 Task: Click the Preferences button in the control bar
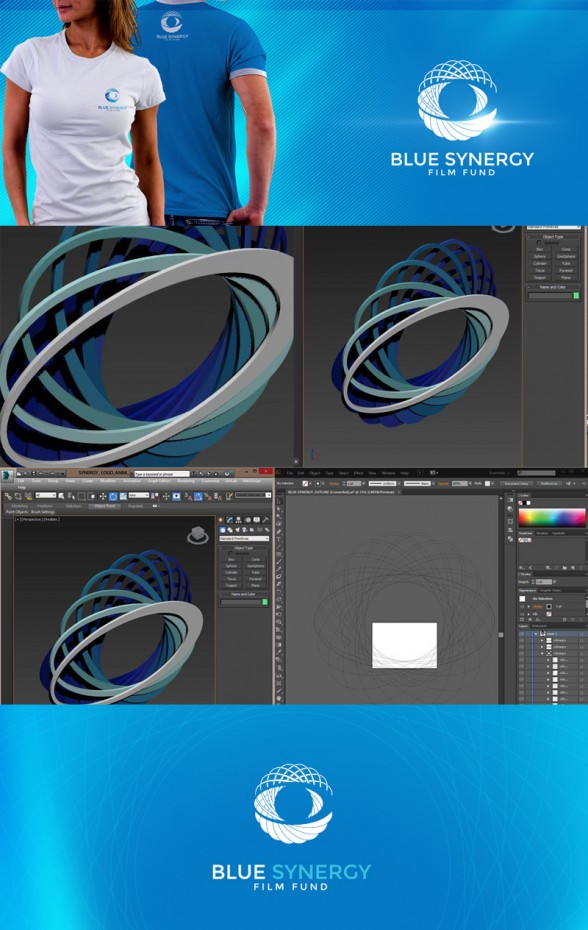coord(549,483)
